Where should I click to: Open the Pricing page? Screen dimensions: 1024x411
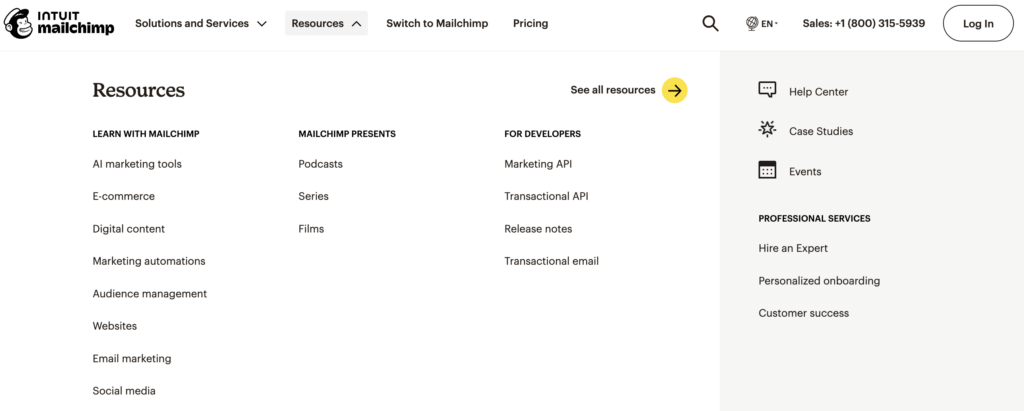530,23
